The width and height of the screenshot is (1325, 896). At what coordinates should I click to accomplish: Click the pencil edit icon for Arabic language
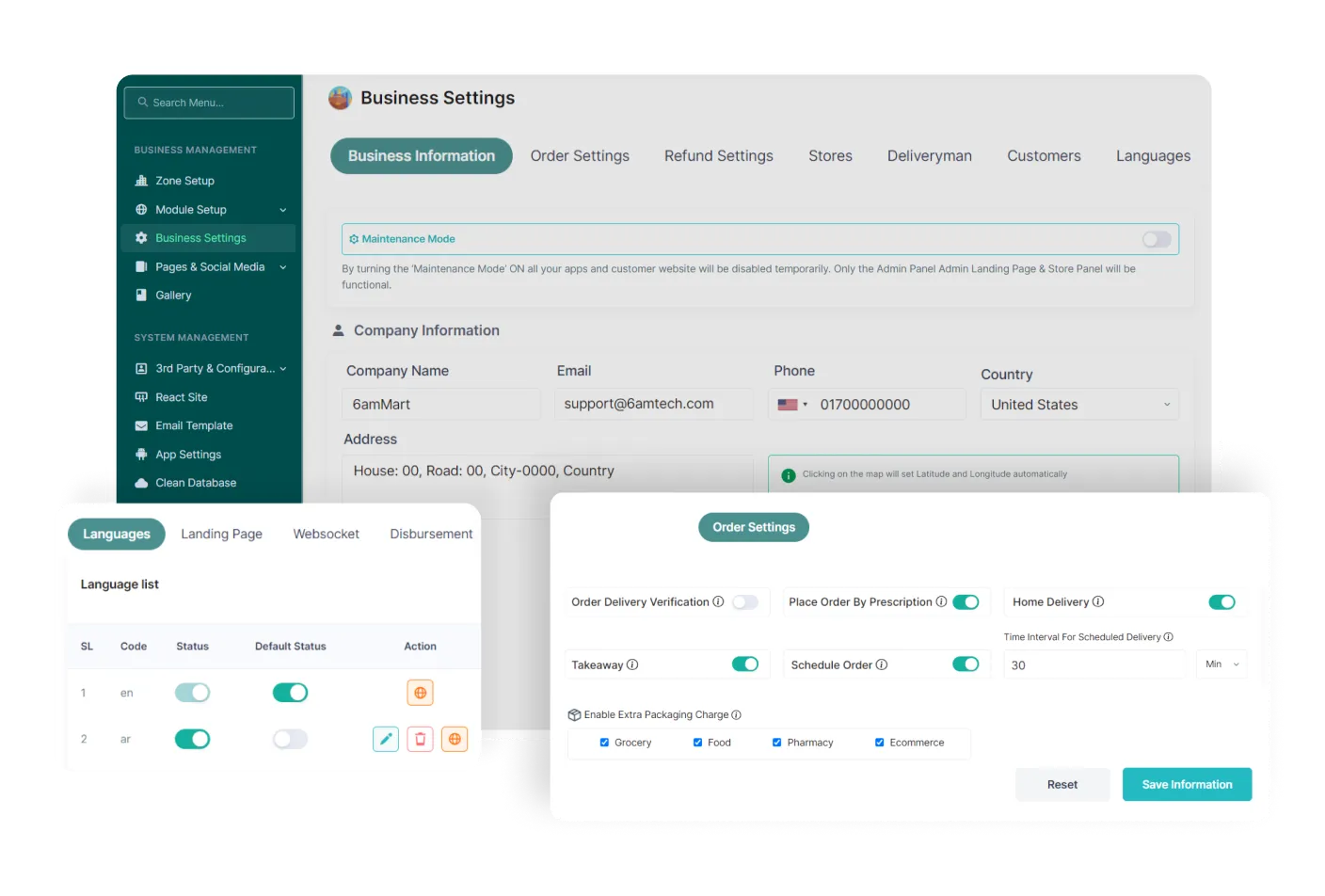pyautogui.click(x=386, y=739)
